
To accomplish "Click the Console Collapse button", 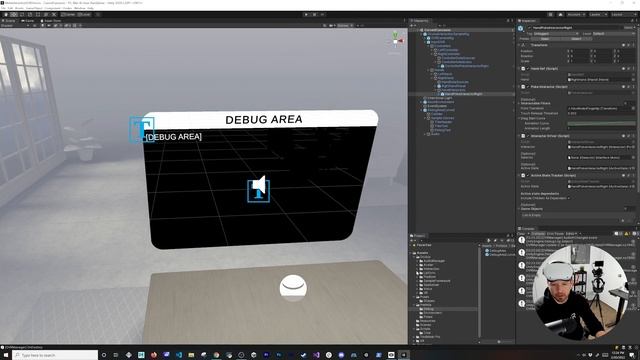I will pyautogui.click(x=538, y=234).
